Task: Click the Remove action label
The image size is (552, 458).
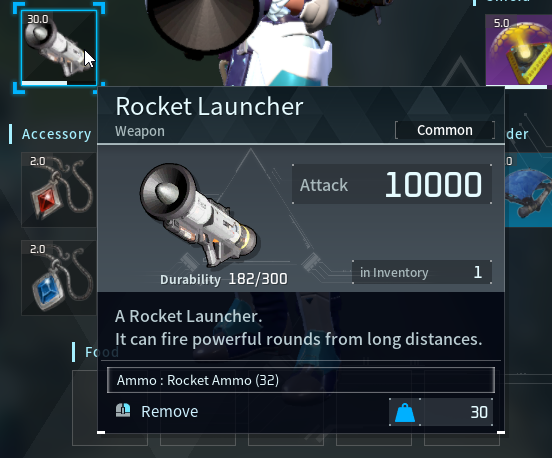Action: [x=170, y=412]
